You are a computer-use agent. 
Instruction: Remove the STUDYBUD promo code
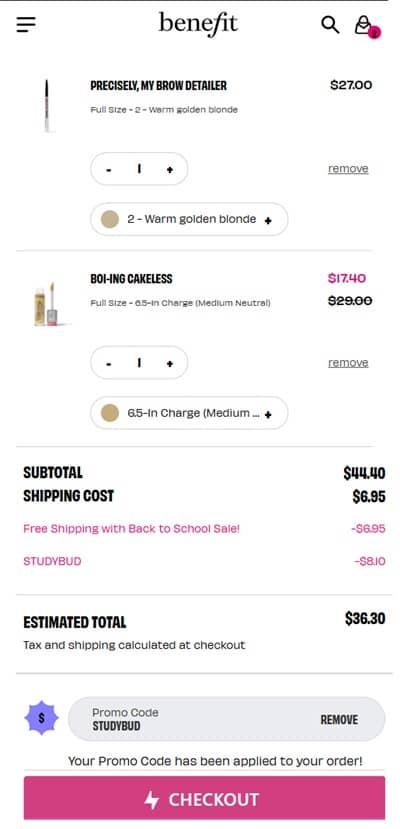(x=339, y=720)
